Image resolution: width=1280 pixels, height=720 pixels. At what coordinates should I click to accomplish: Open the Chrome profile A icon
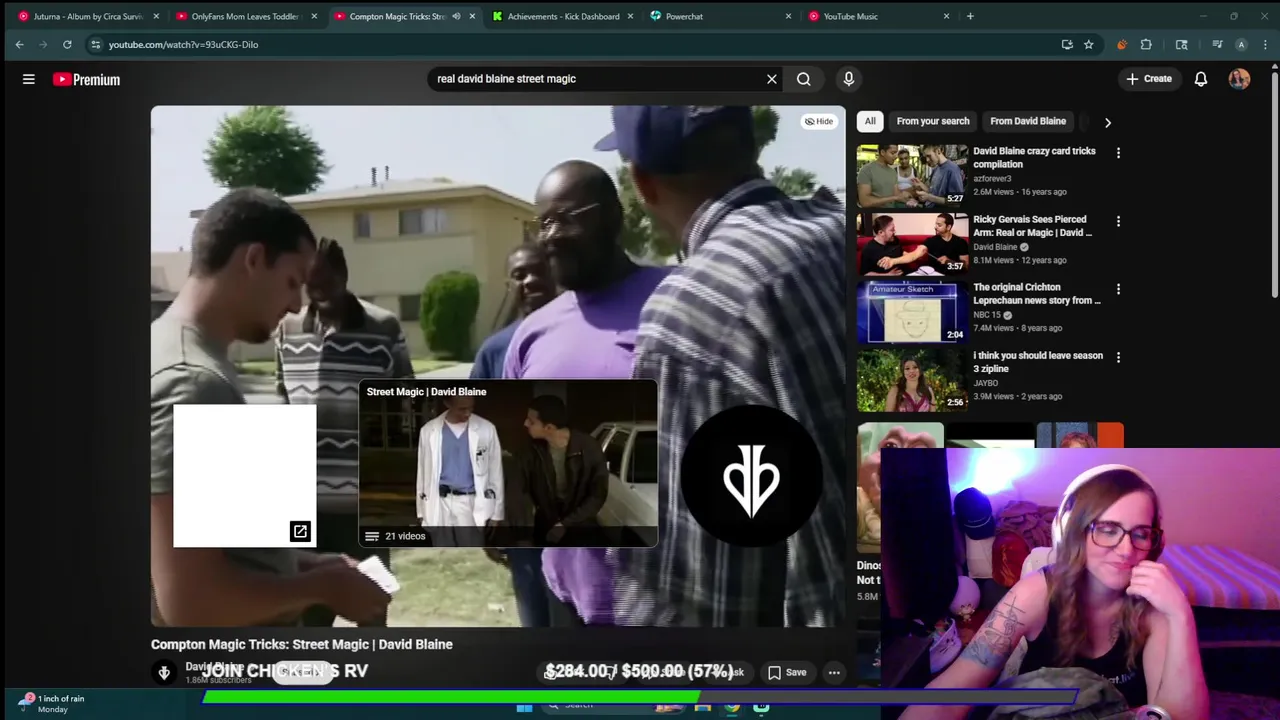pos(1241,44)
